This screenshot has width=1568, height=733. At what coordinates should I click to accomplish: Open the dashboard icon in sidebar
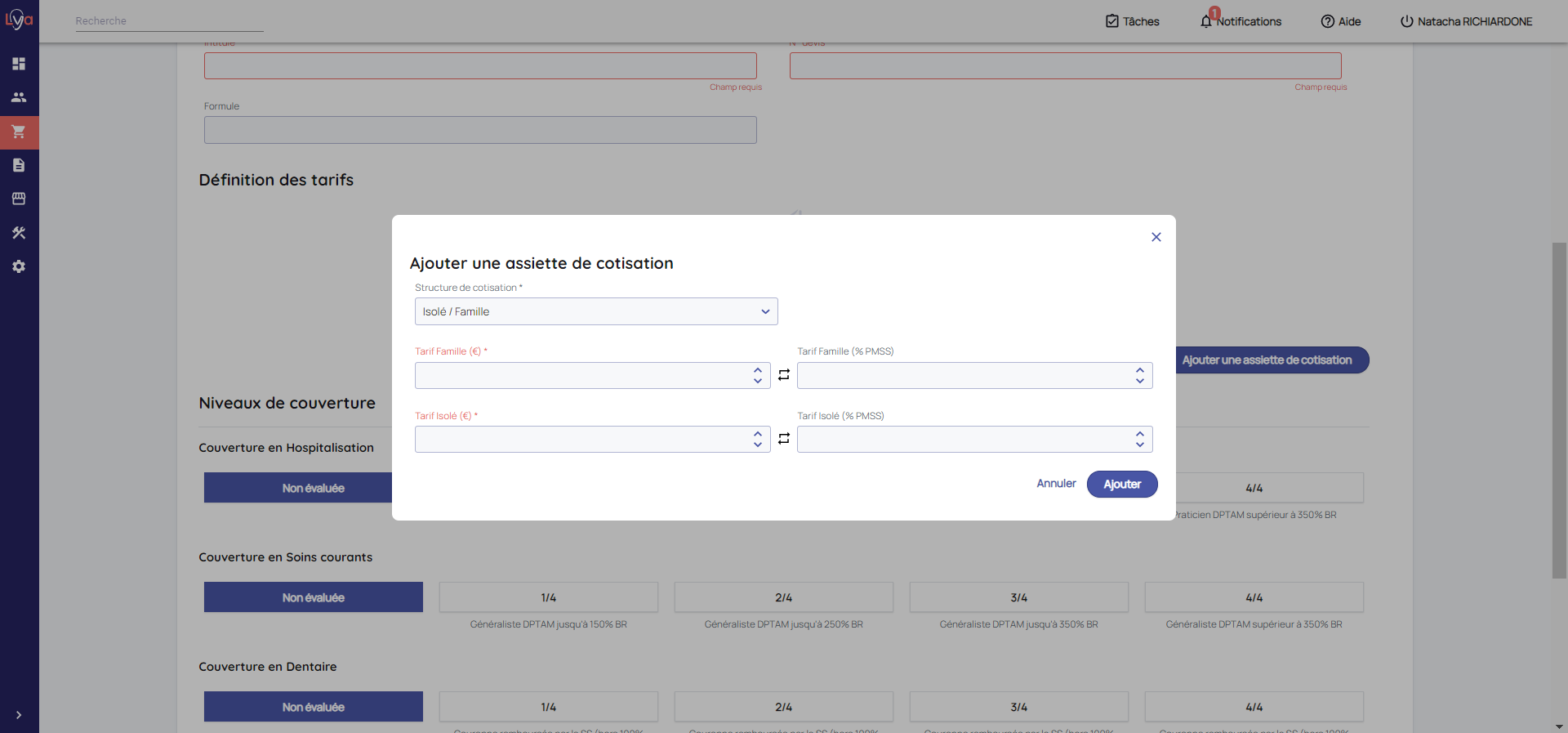(x=19, y=64)
